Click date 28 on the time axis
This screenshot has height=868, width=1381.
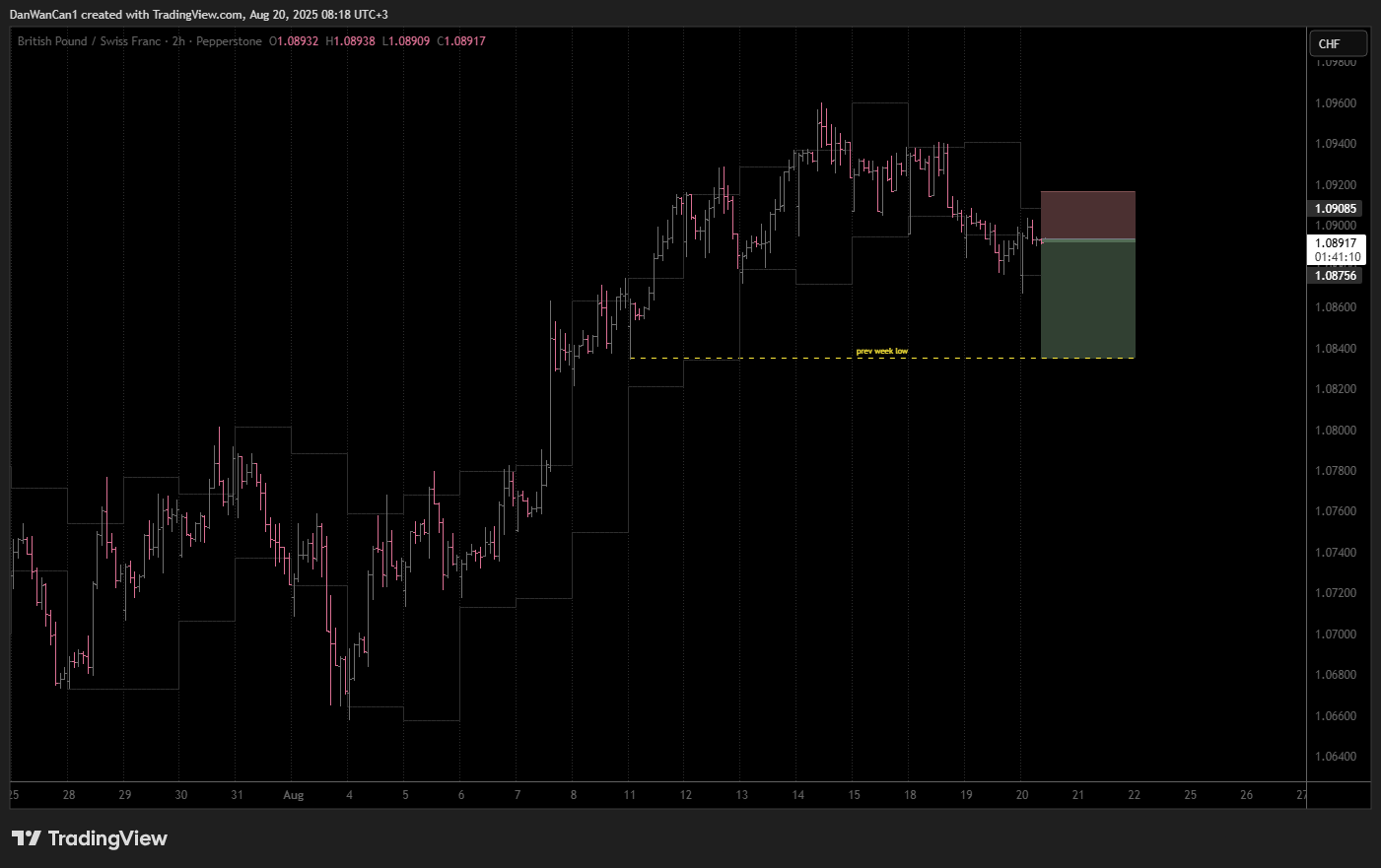[x=69, y=795]
